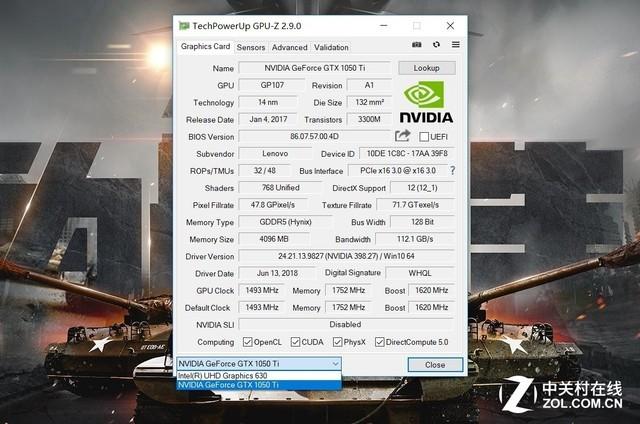Open the hamburger menu icon
640x424 pixels.
pyautogui.click(x=456, y=45)
